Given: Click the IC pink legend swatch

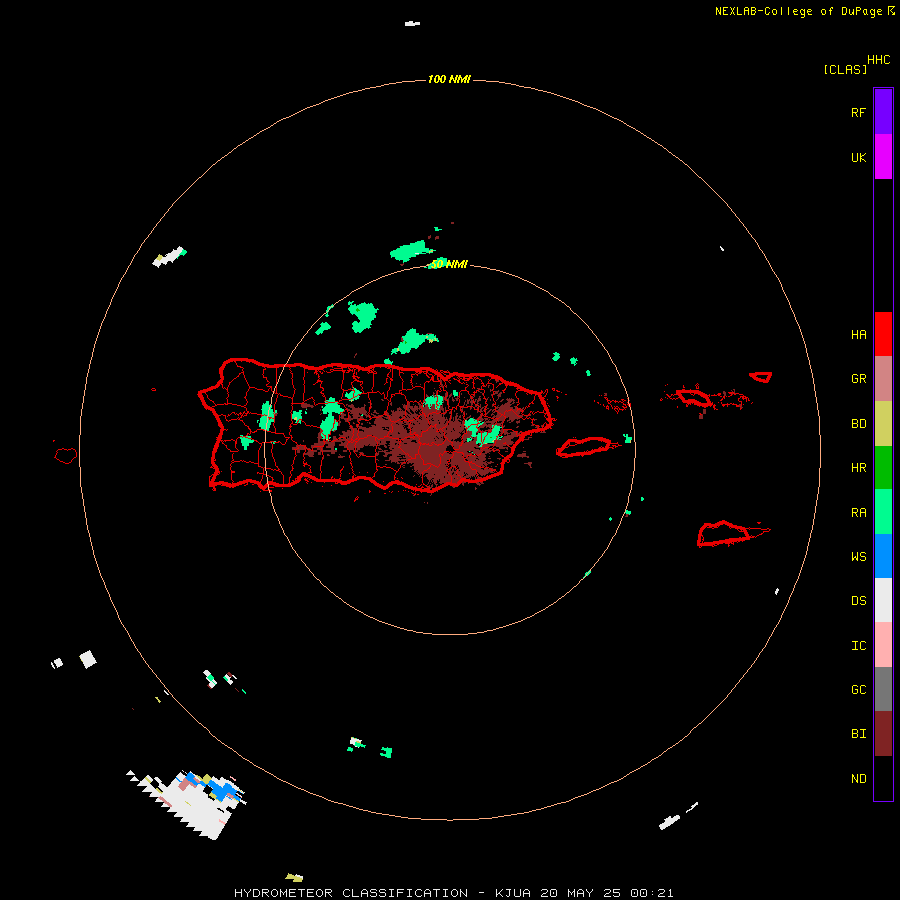Looking at the screenshot, I should tap(883, 645).
